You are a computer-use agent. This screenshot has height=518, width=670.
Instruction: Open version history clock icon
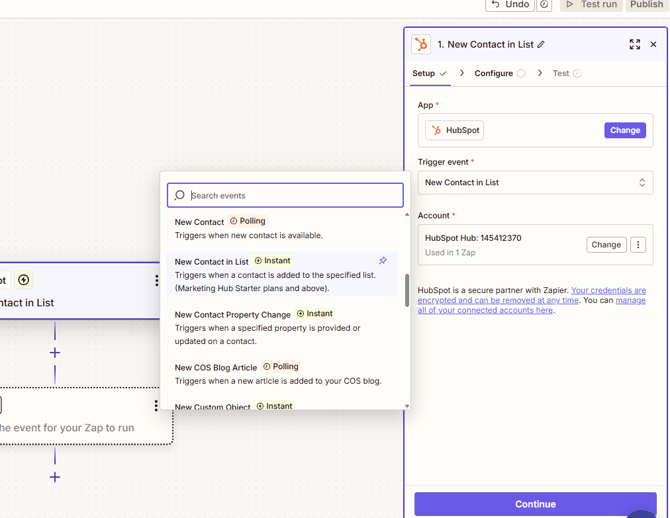tap(544, 5)
